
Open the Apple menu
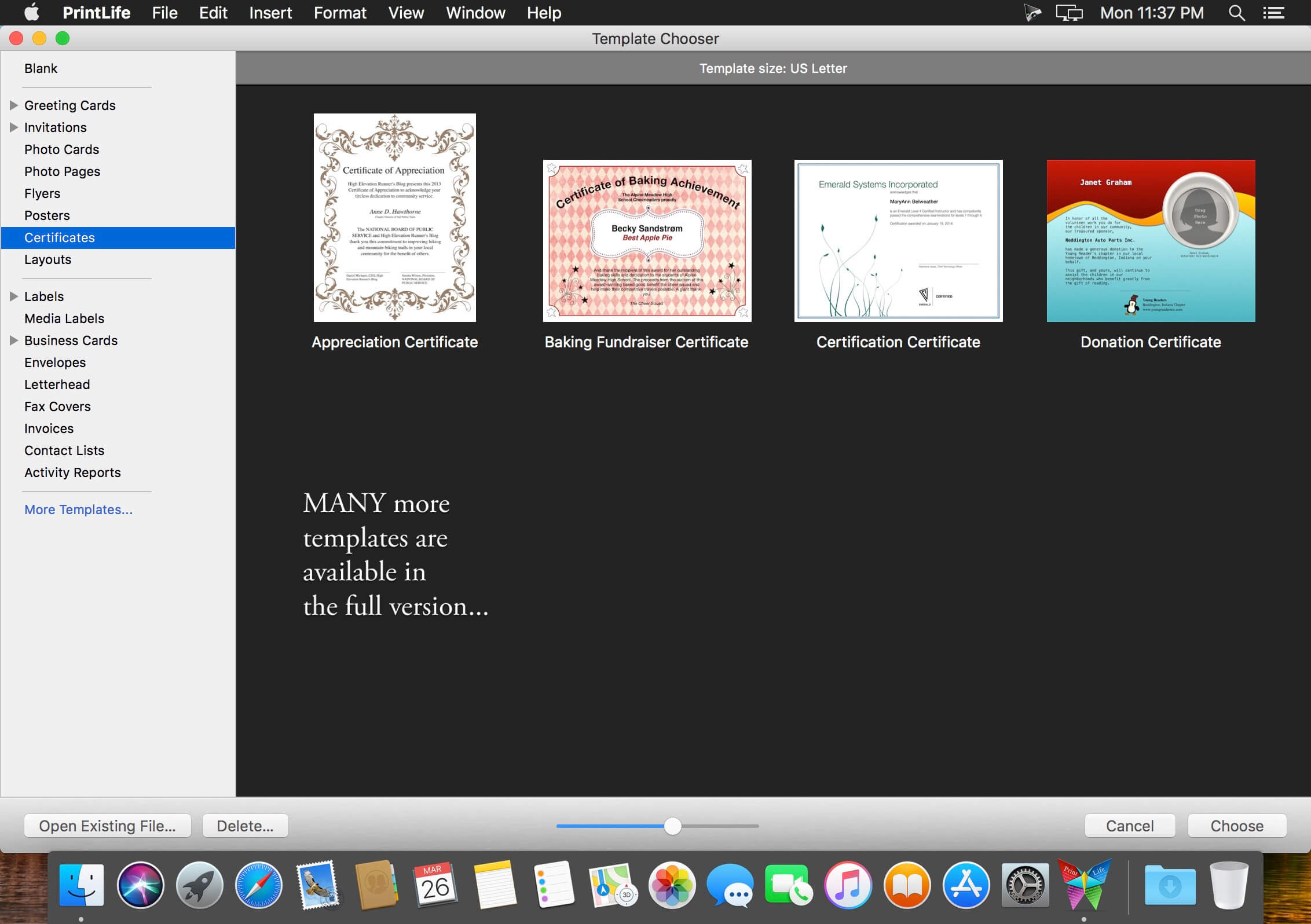pos(32,12)
